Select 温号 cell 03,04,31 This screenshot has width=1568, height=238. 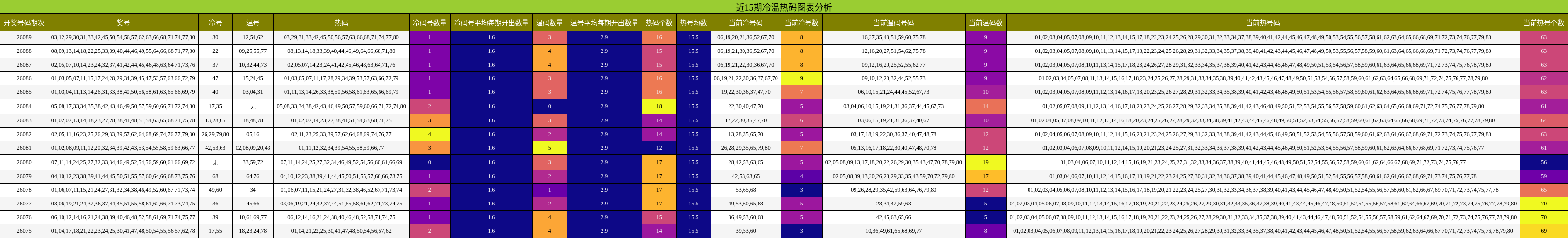[x=253, y=92]
